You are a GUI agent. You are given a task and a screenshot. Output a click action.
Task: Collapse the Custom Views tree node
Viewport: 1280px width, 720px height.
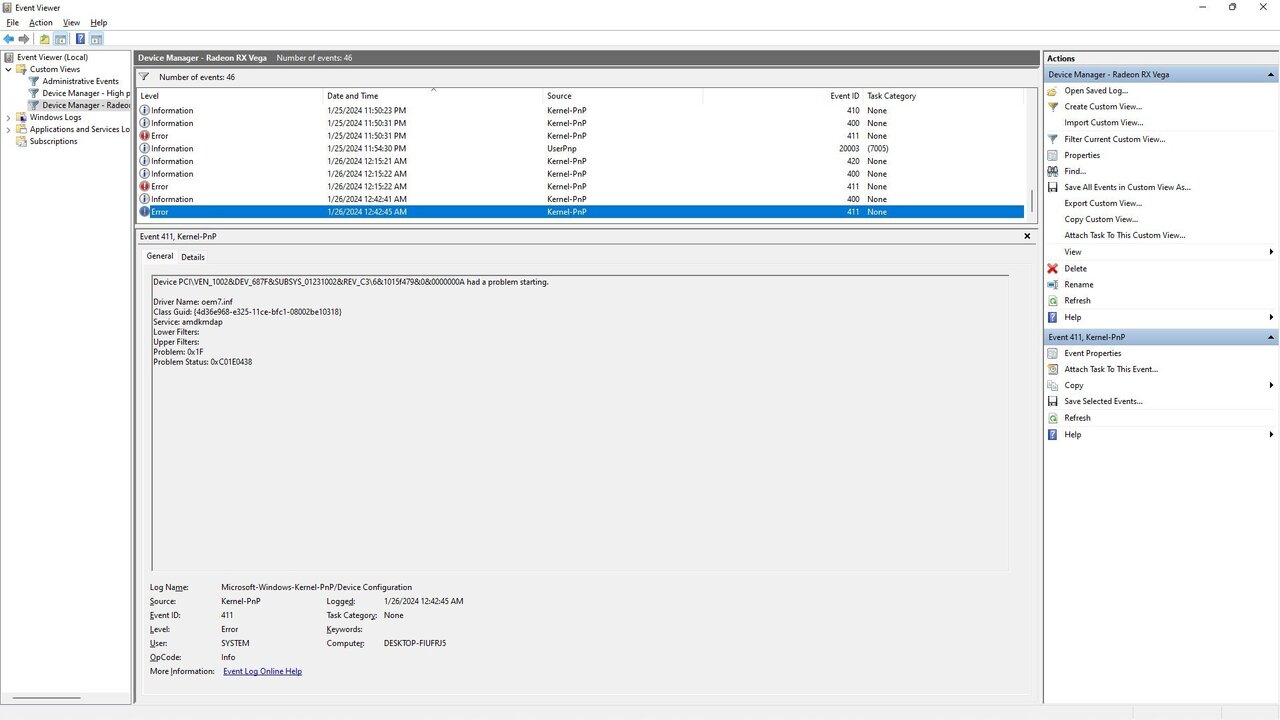[x=9, y=69]
